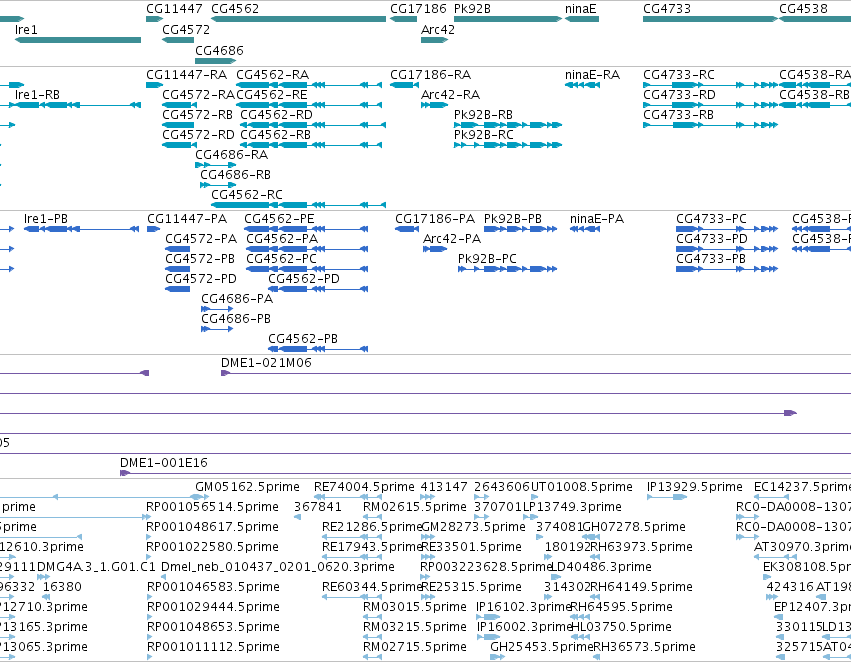Click the teal ninaE gene bar in top track
The width and height of the screenshot is (851, 662).
[582, 19]
